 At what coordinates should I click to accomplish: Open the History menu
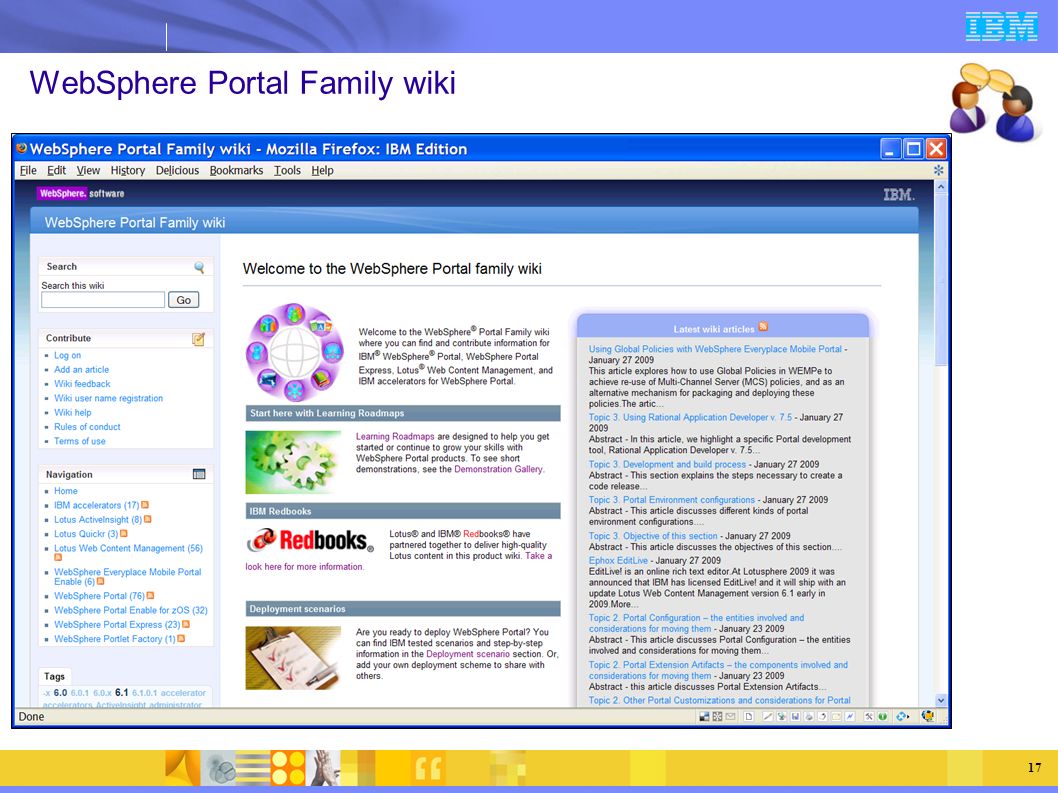128,170
